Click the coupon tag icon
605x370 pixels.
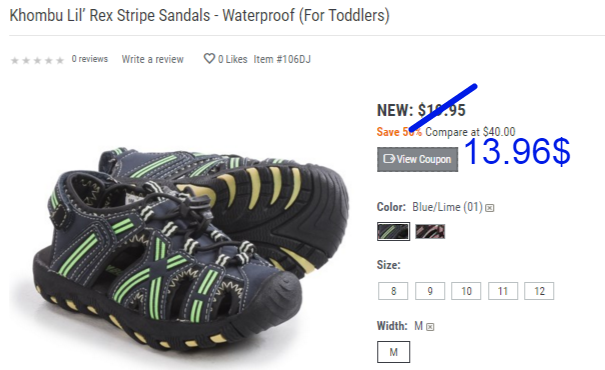pyautogui.click(x=389, y=159)
